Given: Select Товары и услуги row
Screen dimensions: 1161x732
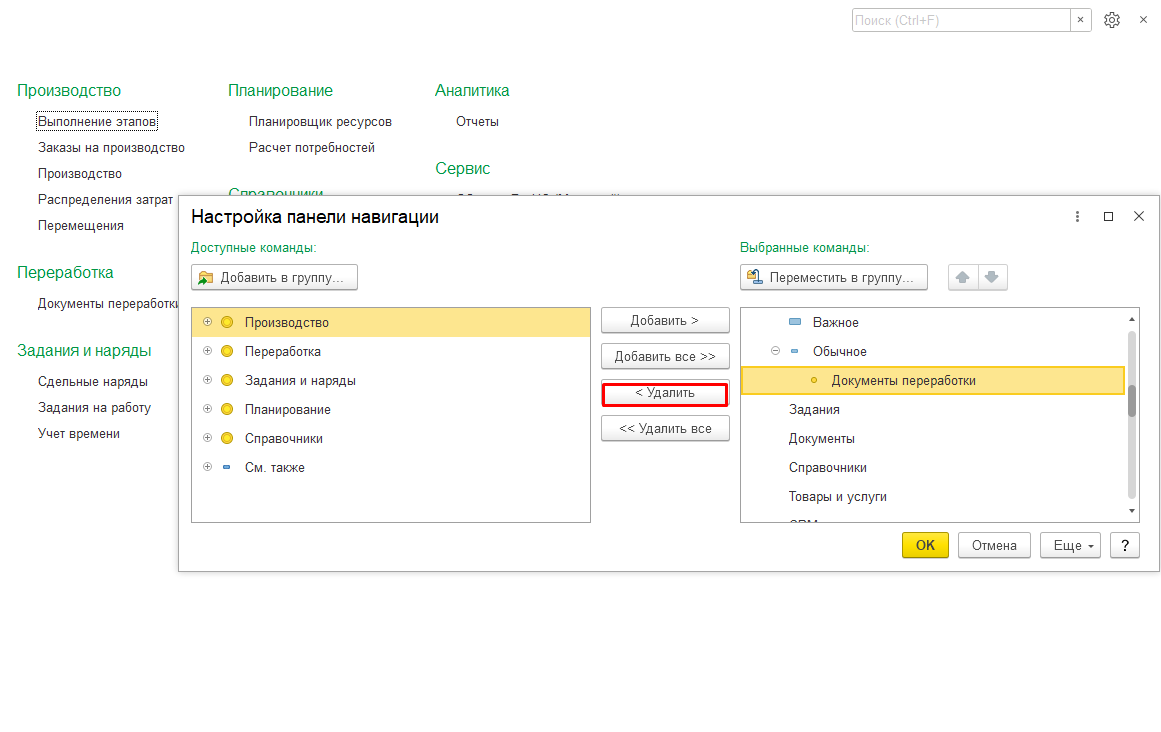Looking at the screenshot, I should click(933, 497).
